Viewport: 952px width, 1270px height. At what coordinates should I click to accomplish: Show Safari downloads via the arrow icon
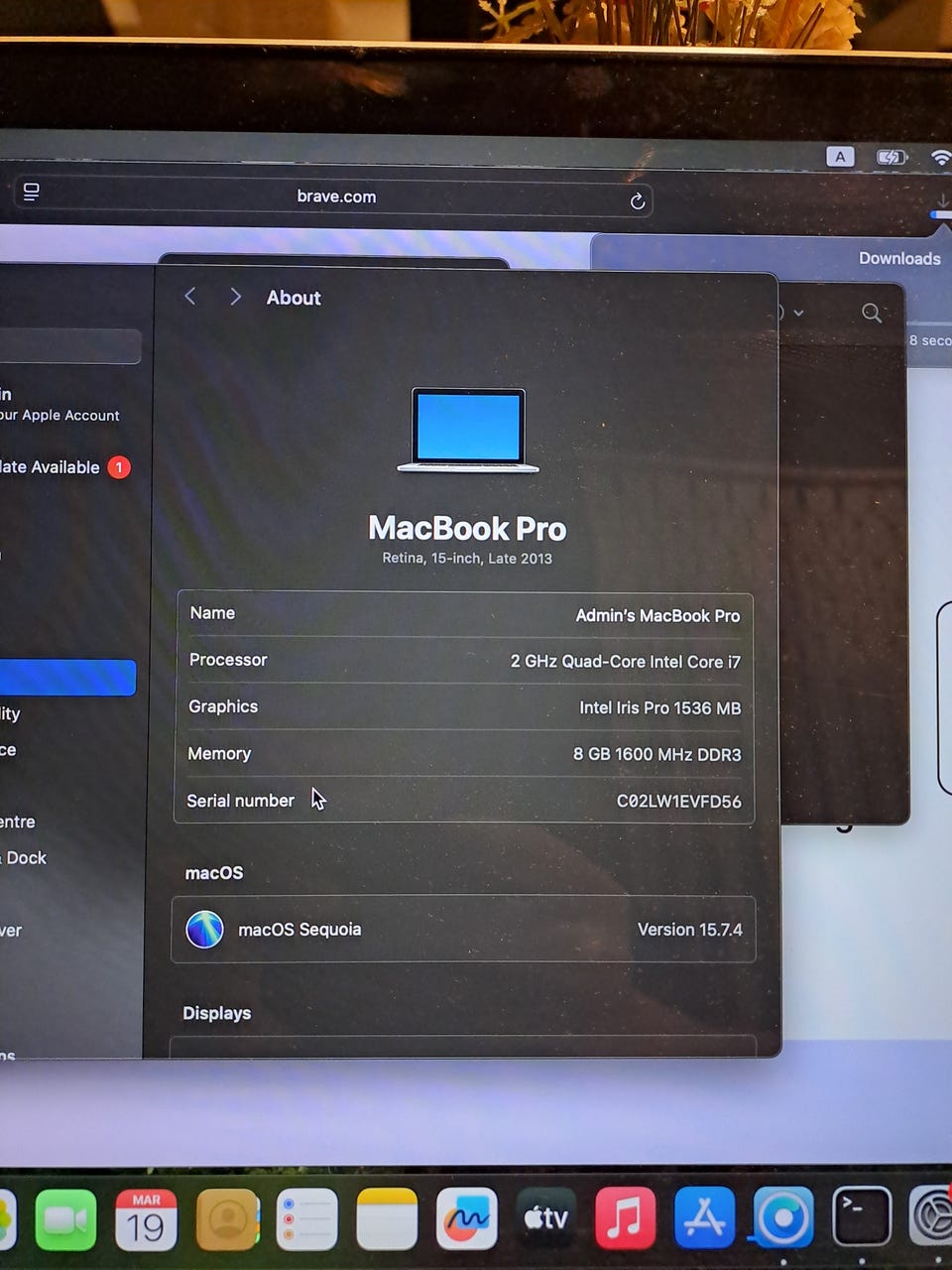(942, 200)
